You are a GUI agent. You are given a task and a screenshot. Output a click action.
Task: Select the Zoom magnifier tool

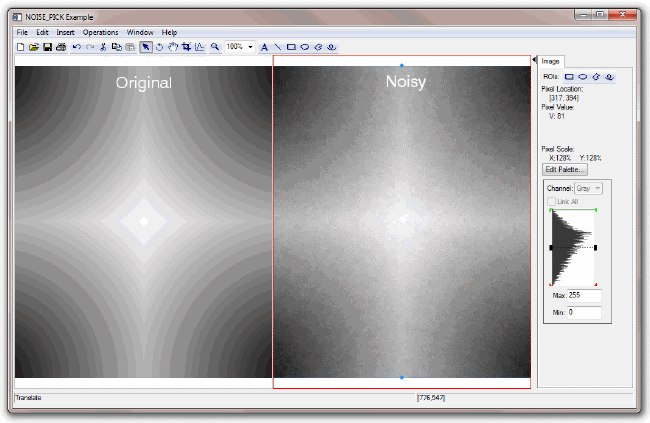[x=215, y=47]
